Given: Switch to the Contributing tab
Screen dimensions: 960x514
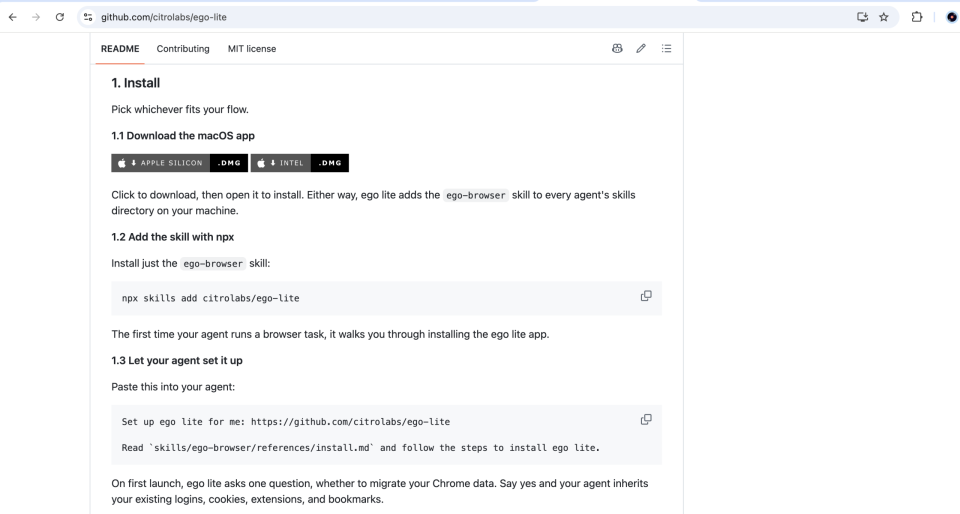Looking at the screenshot, I should [183, 49].
